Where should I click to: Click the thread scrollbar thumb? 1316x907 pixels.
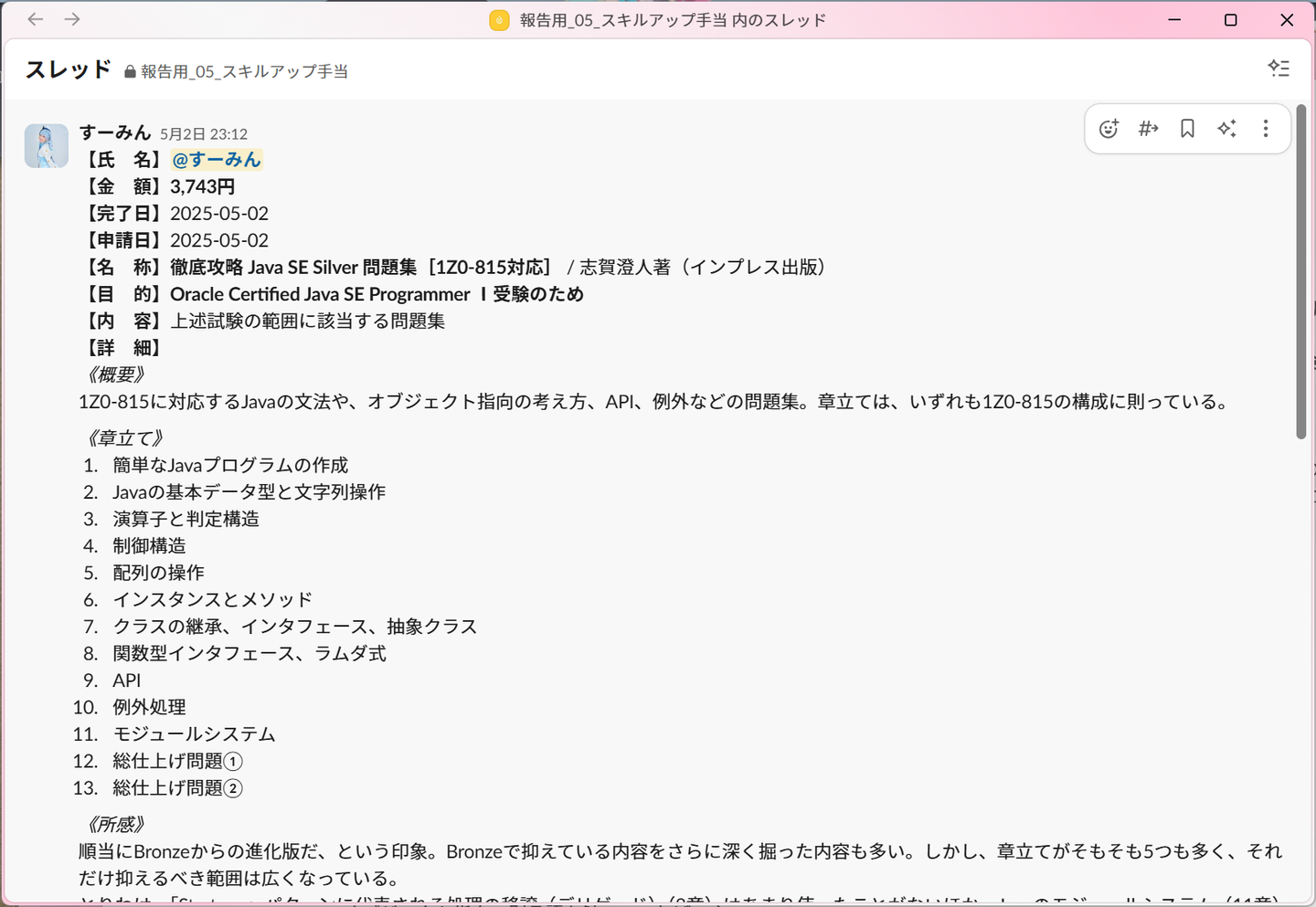pyautogui.click(x=1301, y=271)
